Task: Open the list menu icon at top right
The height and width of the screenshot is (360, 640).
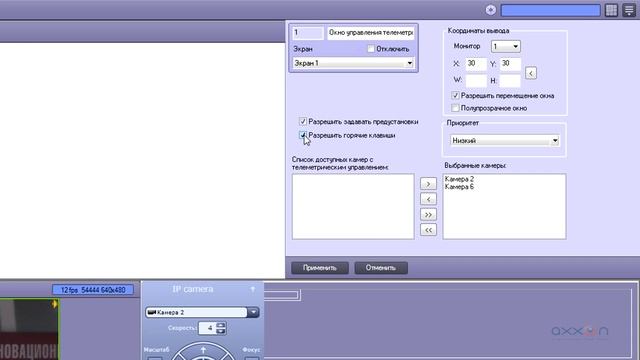Action: coord(629,10)
